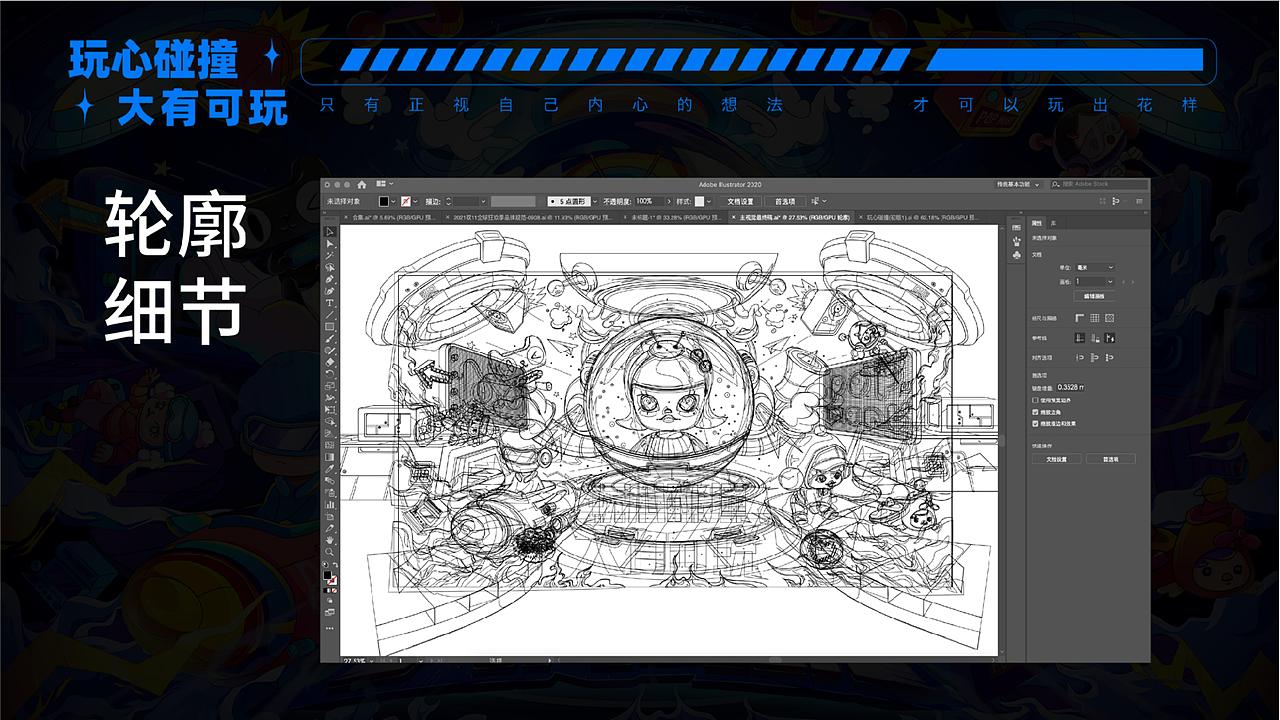The height and width of the screenshot is (720, 1280).
Task: Select the Hand tool
Action: [x=329, y=539]
